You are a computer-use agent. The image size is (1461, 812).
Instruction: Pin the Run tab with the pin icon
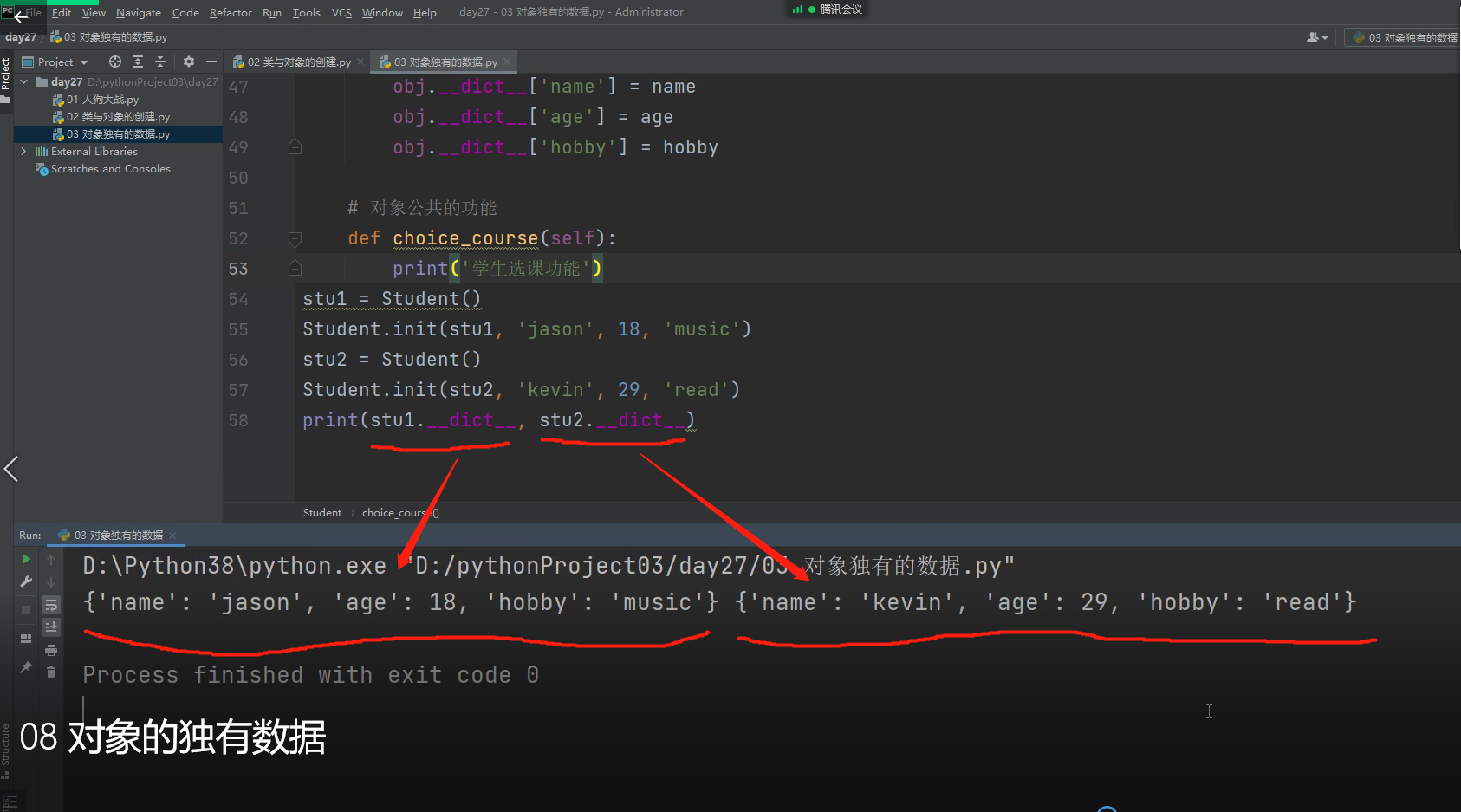click(x=26, y=666)
